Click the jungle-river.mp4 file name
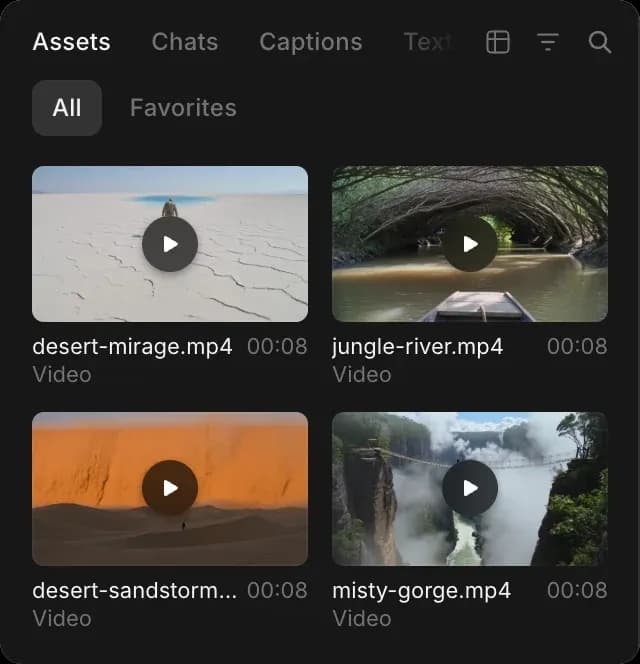The image size is (640, 664). [418, 347]
